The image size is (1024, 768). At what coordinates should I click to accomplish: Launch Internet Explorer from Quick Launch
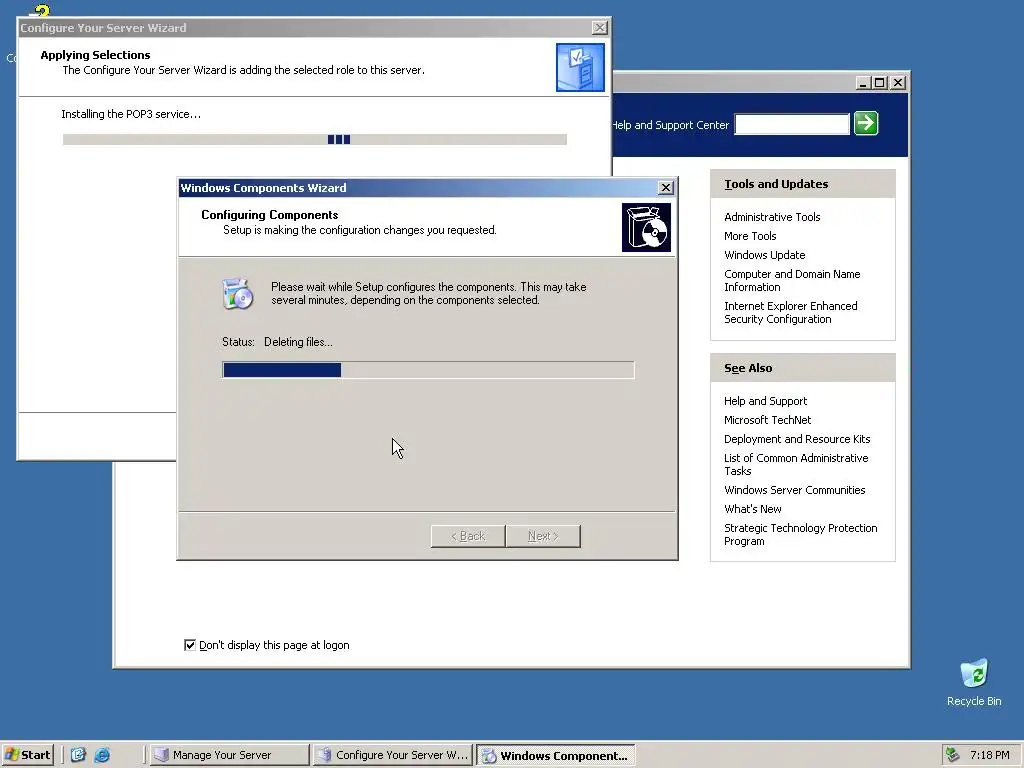(x=102, y=755)
